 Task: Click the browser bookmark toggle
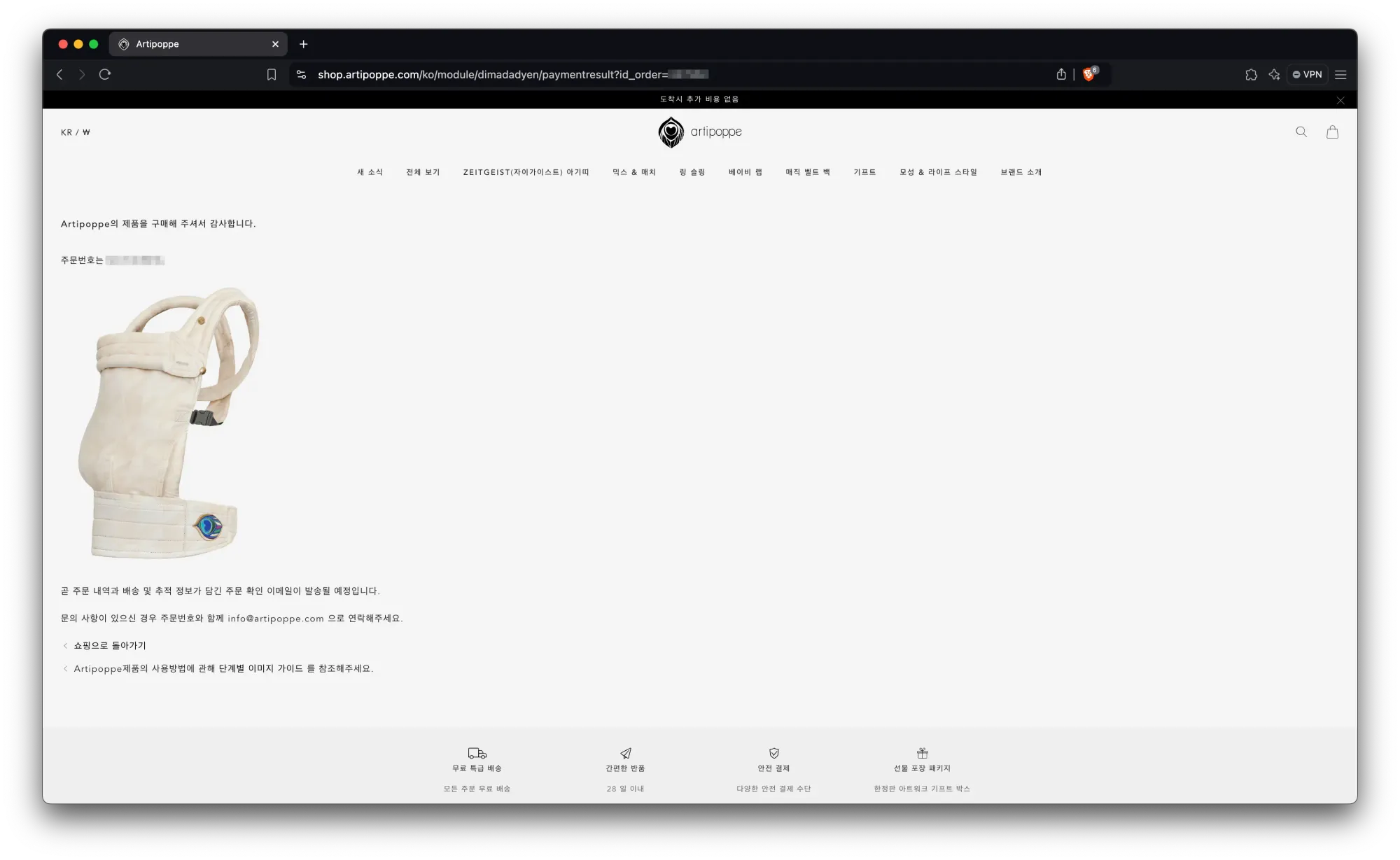(x=271, y=74)
